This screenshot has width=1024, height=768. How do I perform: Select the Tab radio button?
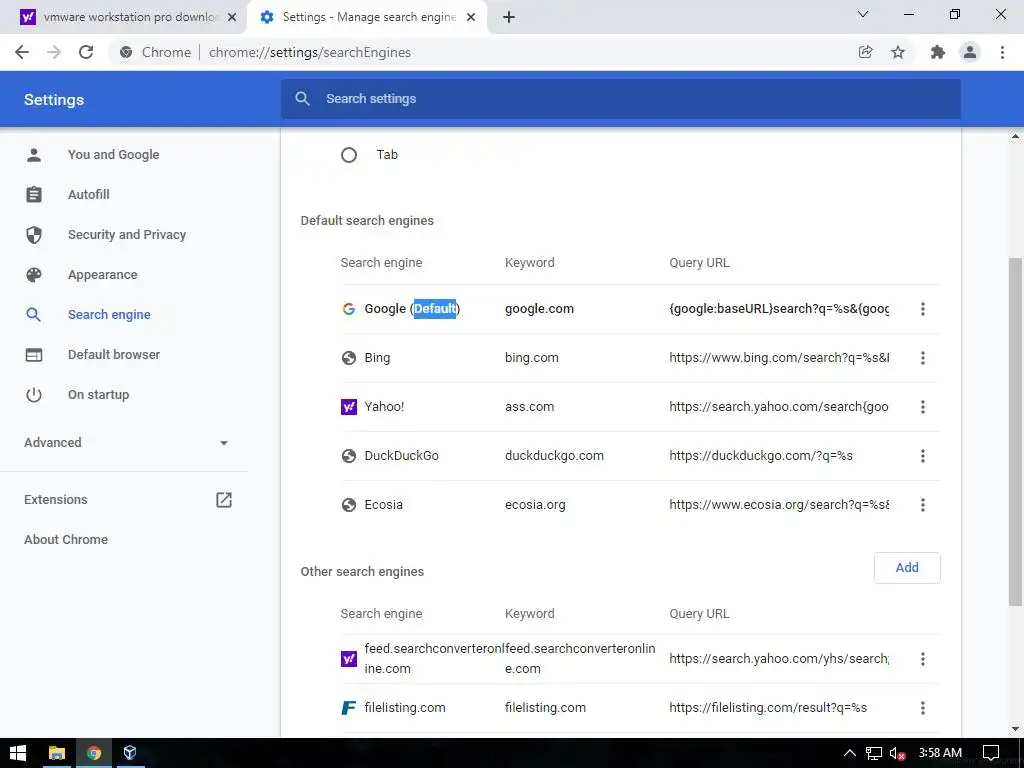[x=349, y=155]
